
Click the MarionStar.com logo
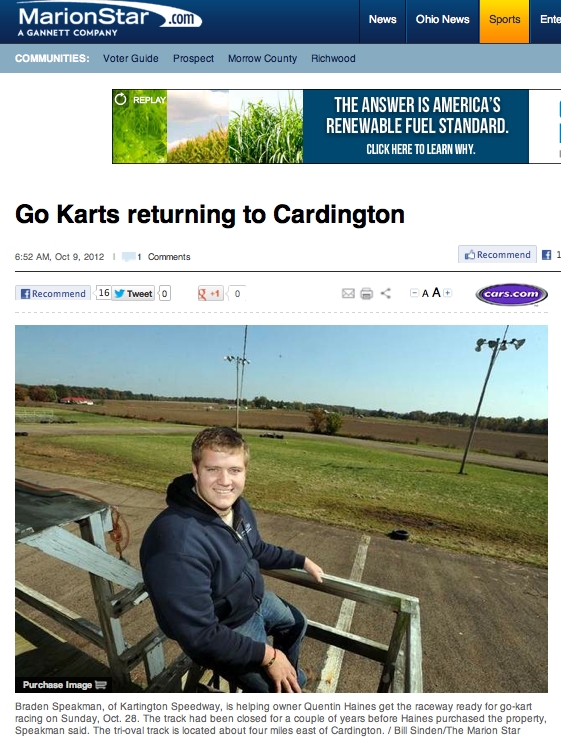click(109, 20)
